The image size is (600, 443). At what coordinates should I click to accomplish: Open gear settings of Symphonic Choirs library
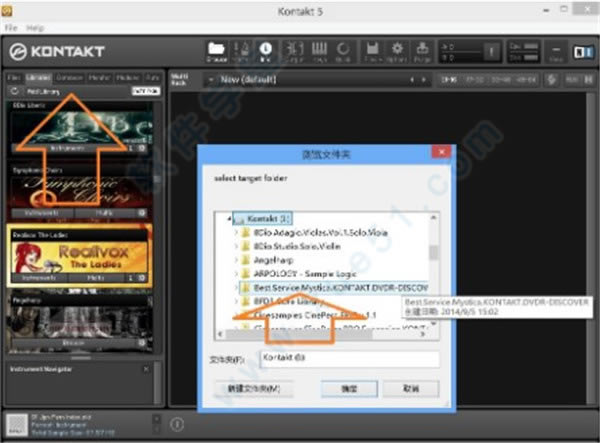pyautogui.click(x=142, y=213)
